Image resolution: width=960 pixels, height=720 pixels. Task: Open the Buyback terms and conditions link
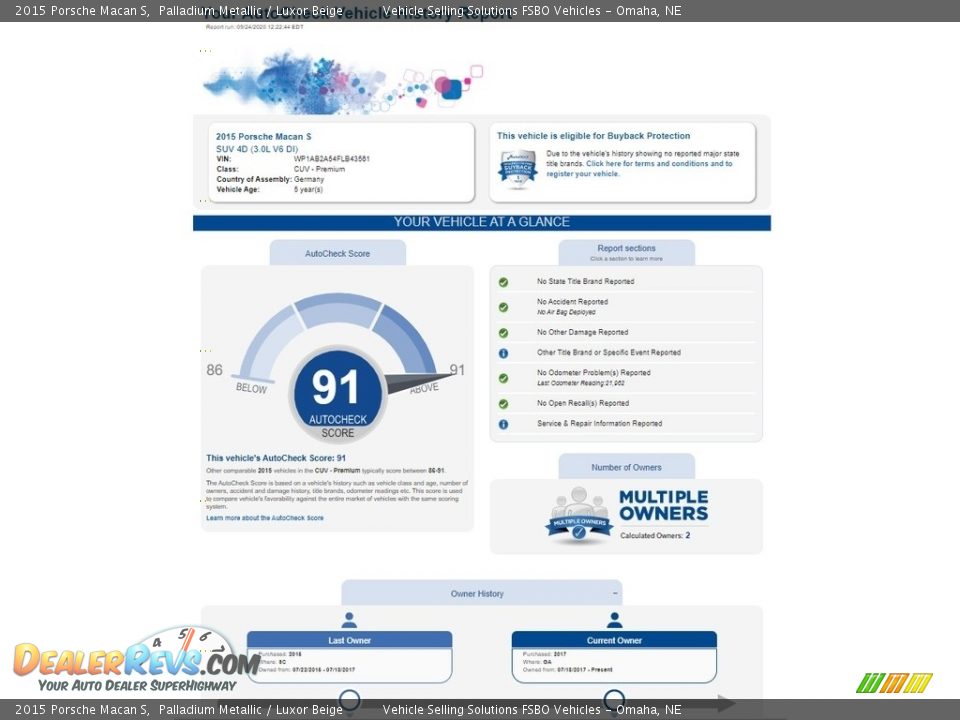tap(658, 164)
